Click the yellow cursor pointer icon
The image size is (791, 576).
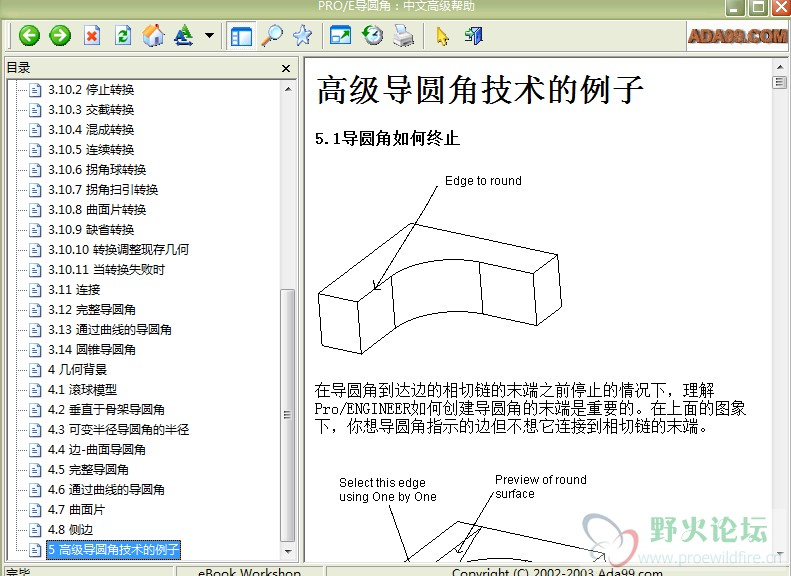click(x=442, y=36)
